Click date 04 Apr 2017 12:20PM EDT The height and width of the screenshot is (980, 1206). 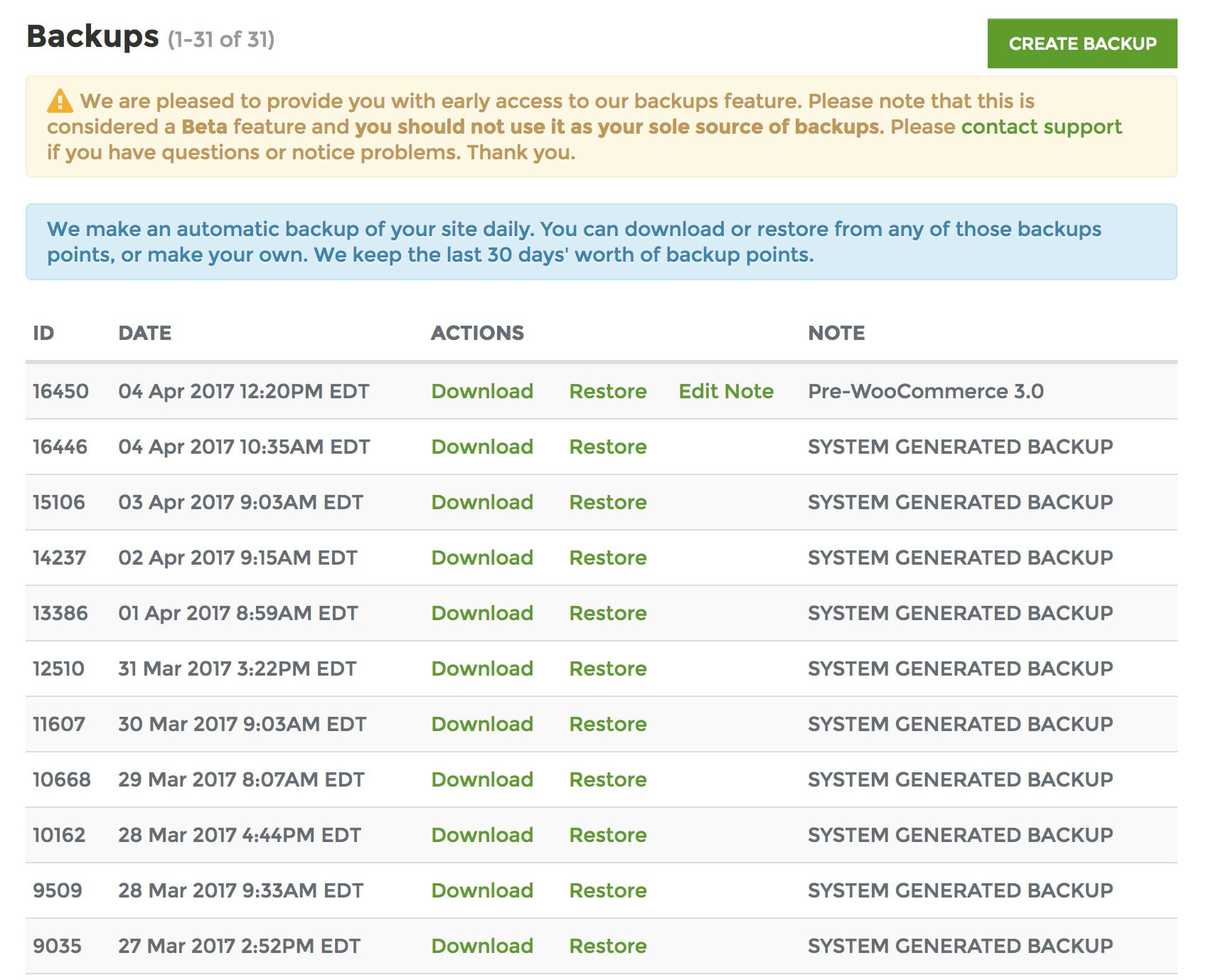click(x=244, y=391)
